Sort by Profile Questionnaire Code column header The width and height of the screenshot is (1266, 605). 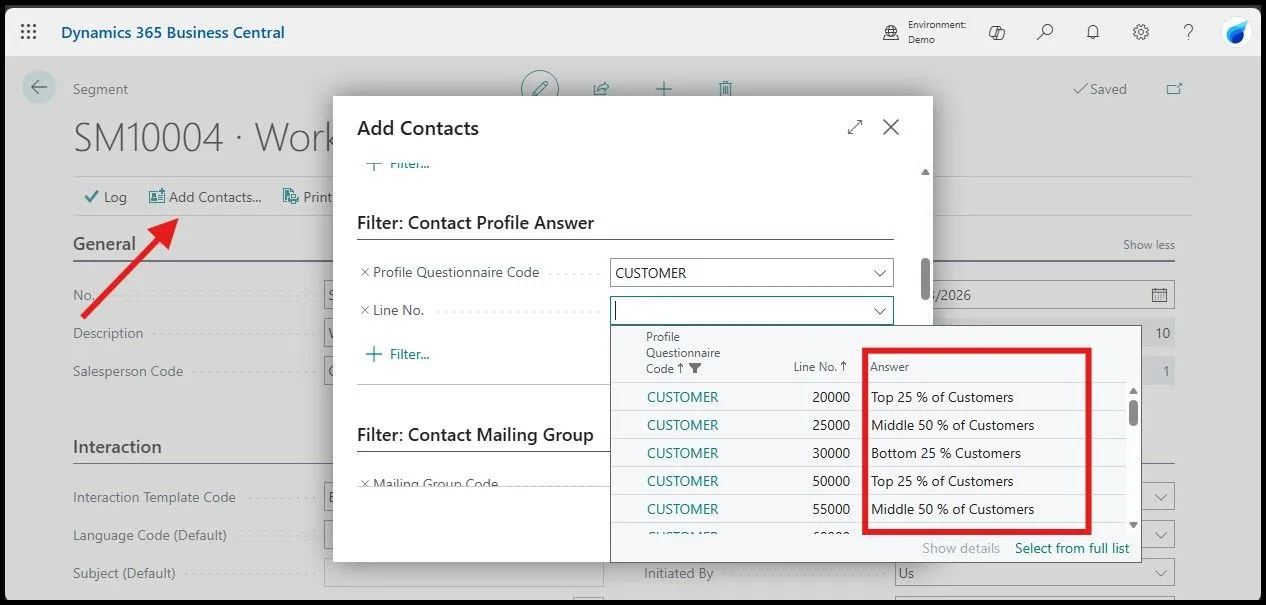(683, 353)
